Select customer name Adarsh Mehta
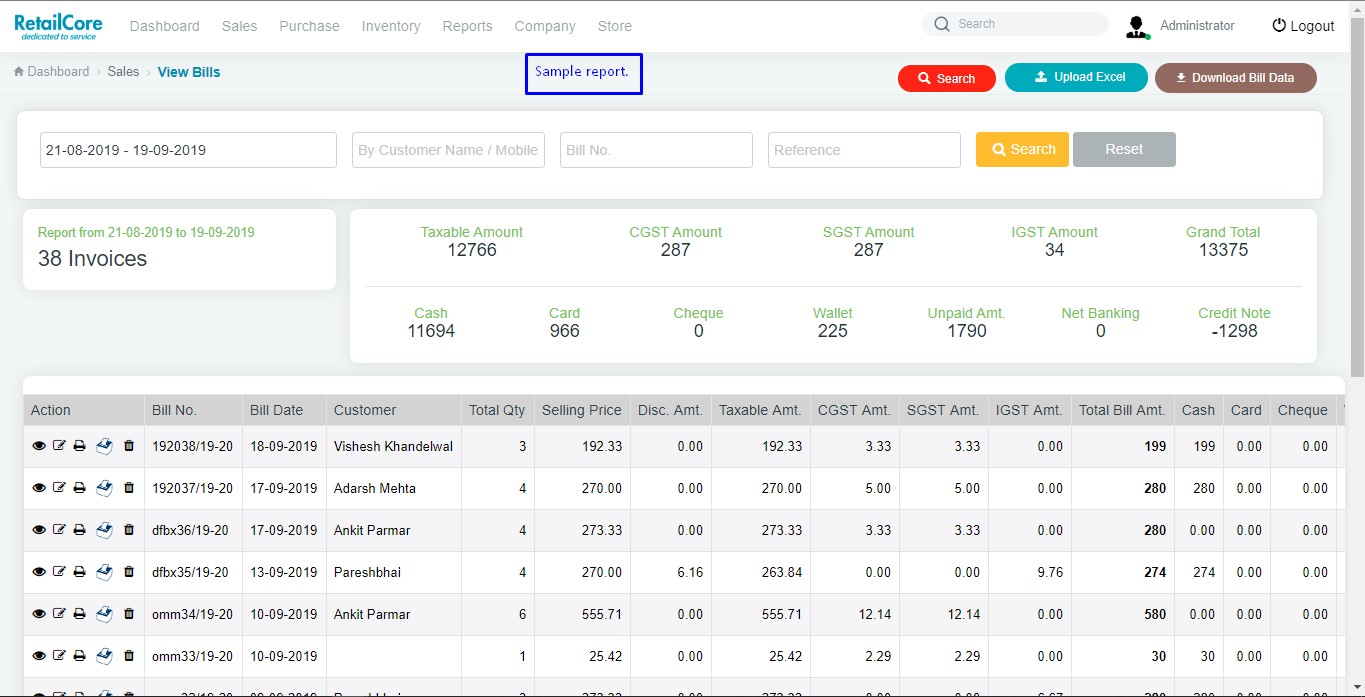The image size is (1365, 697). click(375, 488)
